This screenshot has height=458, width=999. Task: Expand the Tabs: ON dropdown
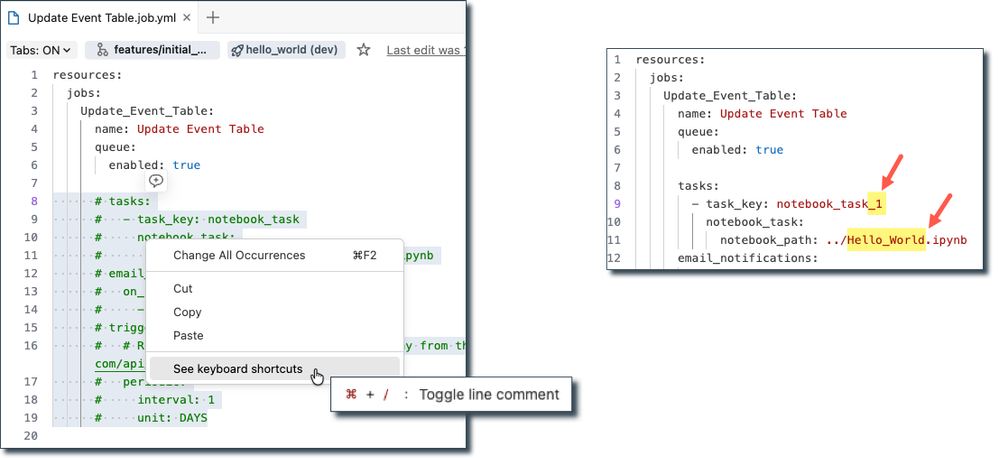(x=41, y=50)
